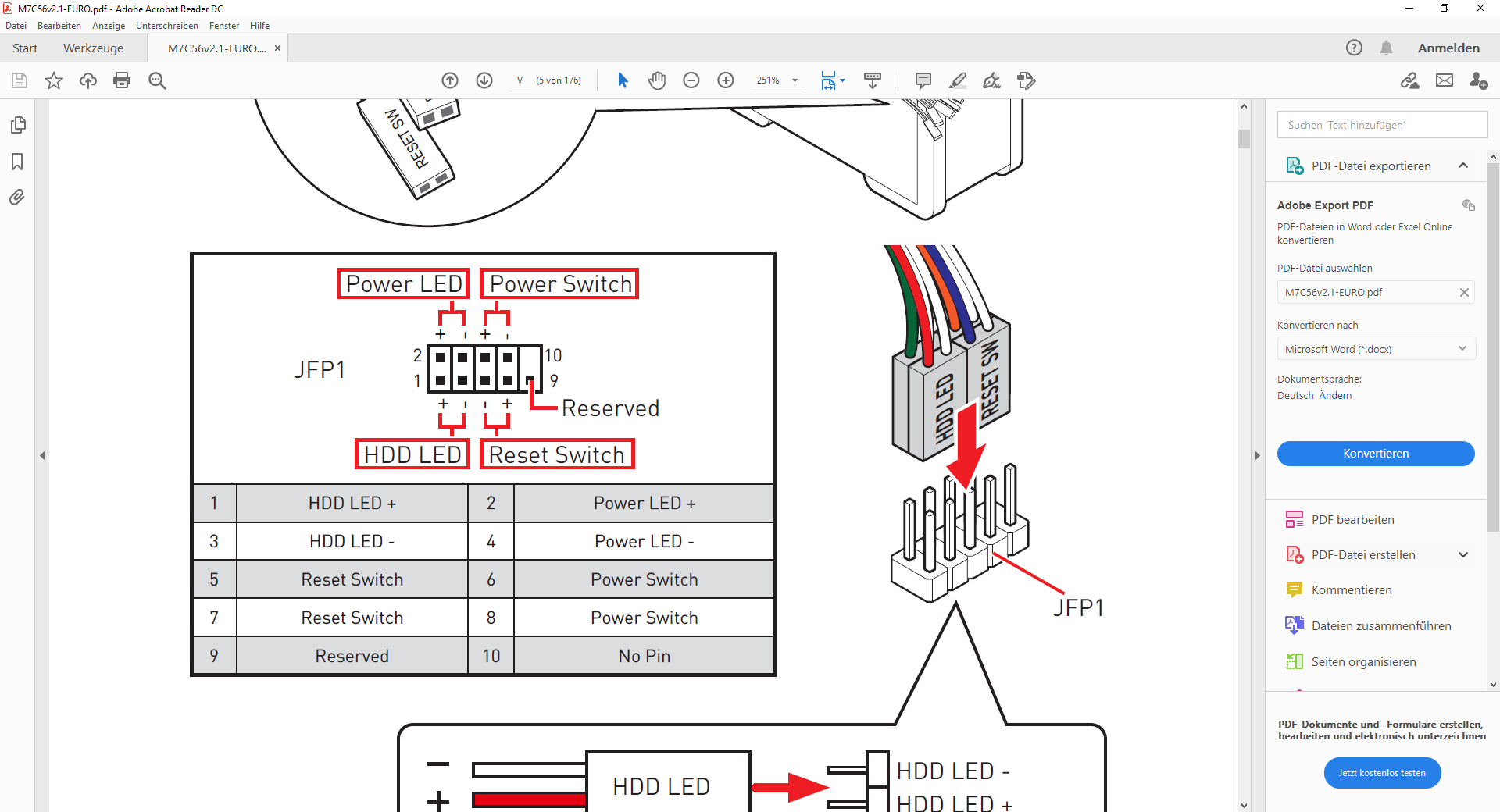Select the highlighter pen tool
Image resolution: width=1500 pixels, height=812 pixels.
(x=958, y=80)
